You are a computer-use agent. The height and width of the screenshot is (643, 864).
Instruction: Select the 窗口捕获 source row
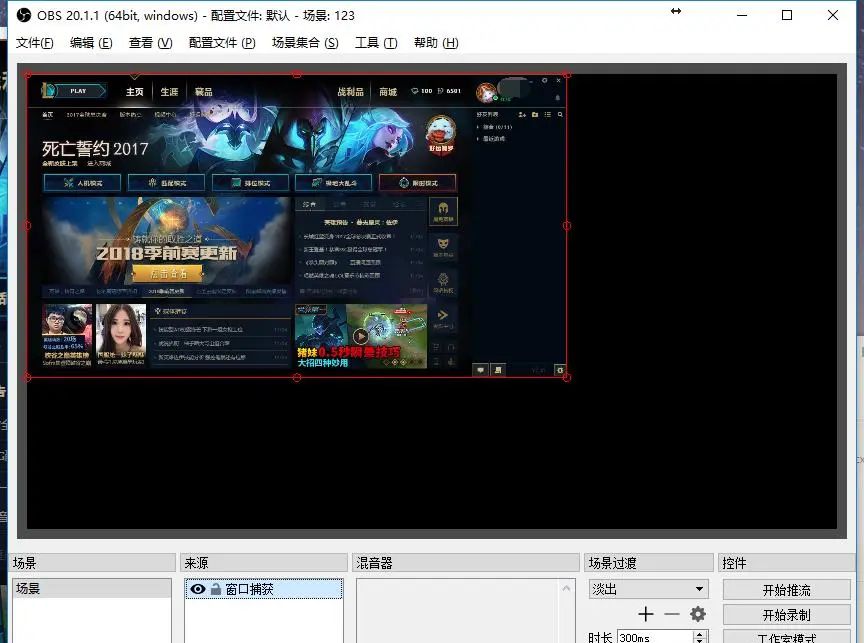(264, 589)
